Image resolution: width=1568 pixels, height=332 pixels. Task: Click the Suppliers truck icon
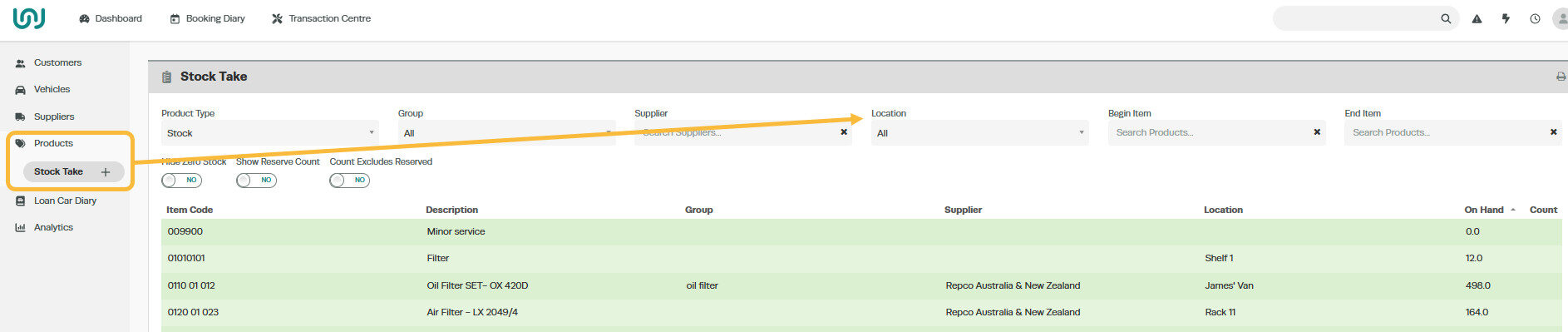click(21, 116)
